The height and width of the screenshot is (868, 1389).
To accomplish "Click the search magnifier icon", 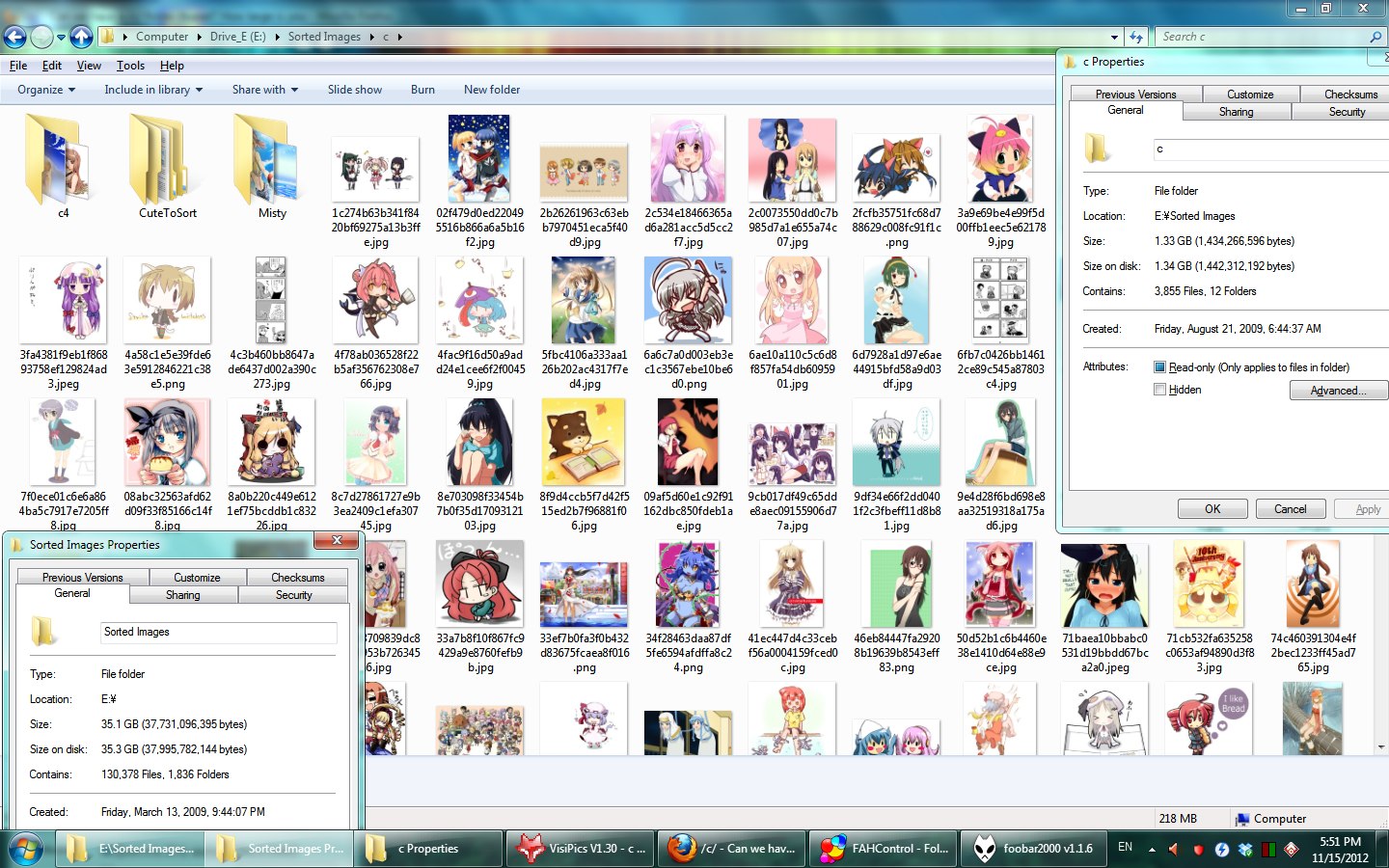I will (1375, 37).
